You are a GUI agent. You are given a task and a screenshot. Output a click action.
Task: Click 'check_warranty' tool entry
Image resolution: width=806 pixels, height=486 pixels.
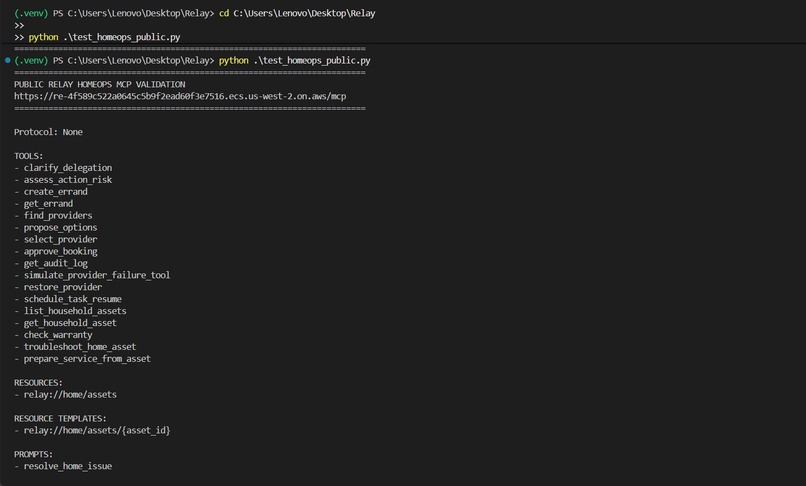58,335
